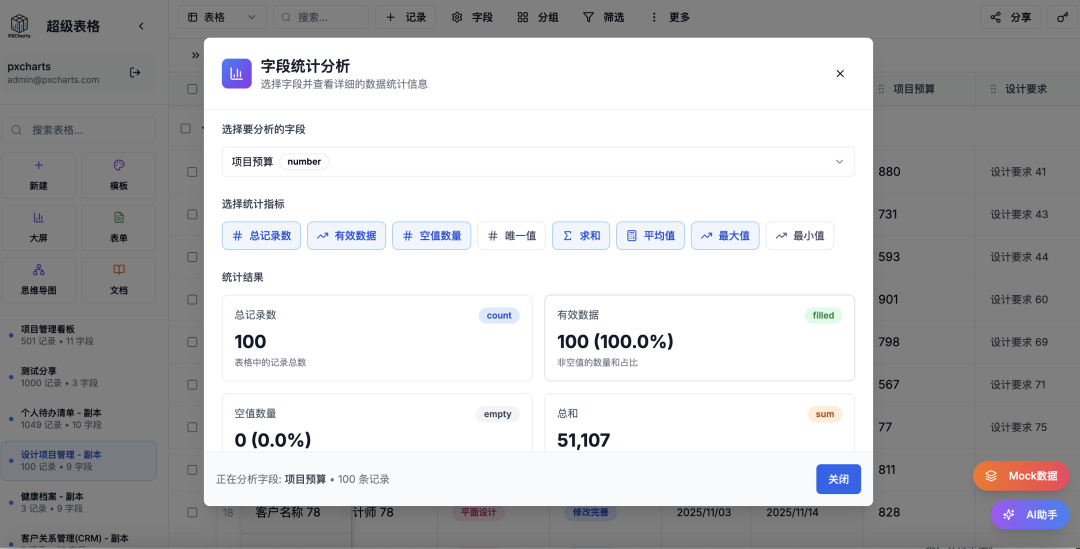Click the key icon button

(1063, 17)
